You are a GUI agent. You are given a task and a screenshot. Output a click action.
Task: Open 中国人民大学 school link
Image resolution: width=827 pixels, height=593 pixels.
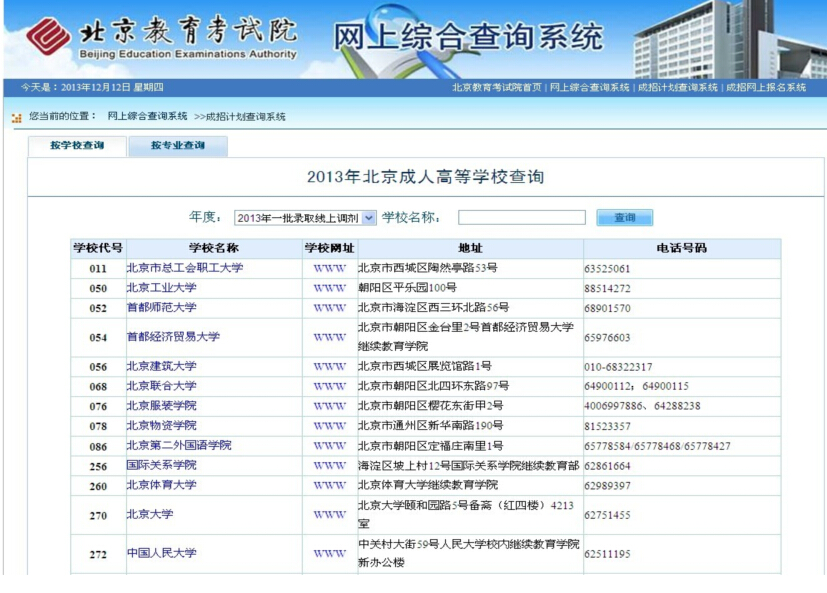click(161, 553)
